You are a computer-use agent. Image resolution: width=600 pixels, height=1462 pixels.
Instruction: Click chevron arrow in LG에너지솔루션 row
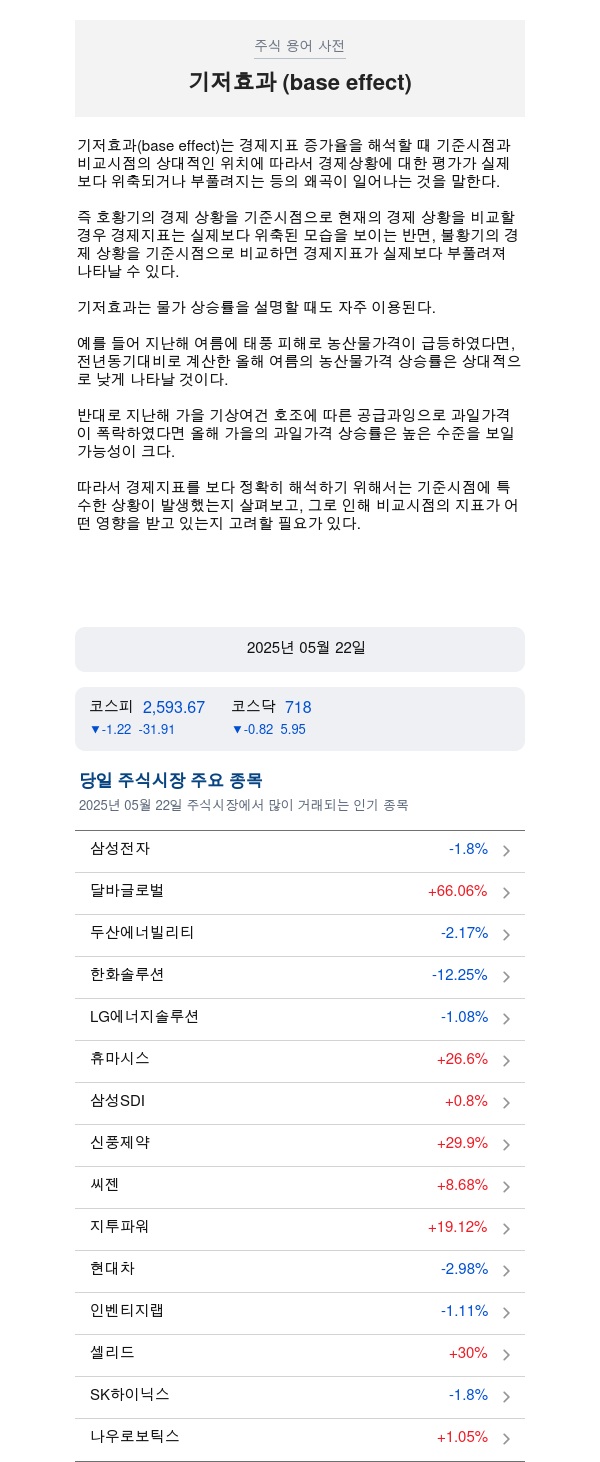click(506, 1019)
